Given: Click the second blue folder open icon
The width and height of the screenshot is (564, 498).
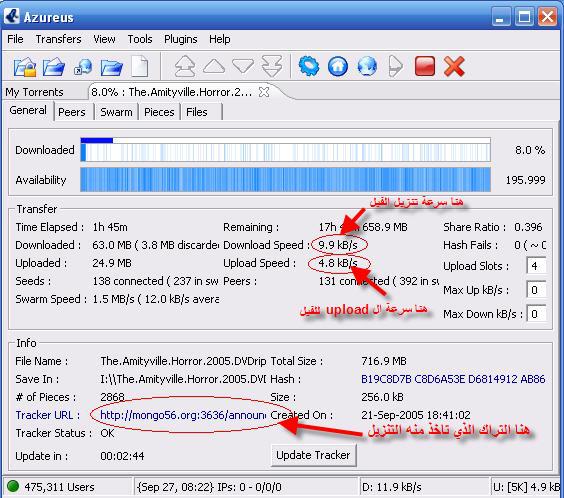Looking at the screenshot, I should (54, 67).
